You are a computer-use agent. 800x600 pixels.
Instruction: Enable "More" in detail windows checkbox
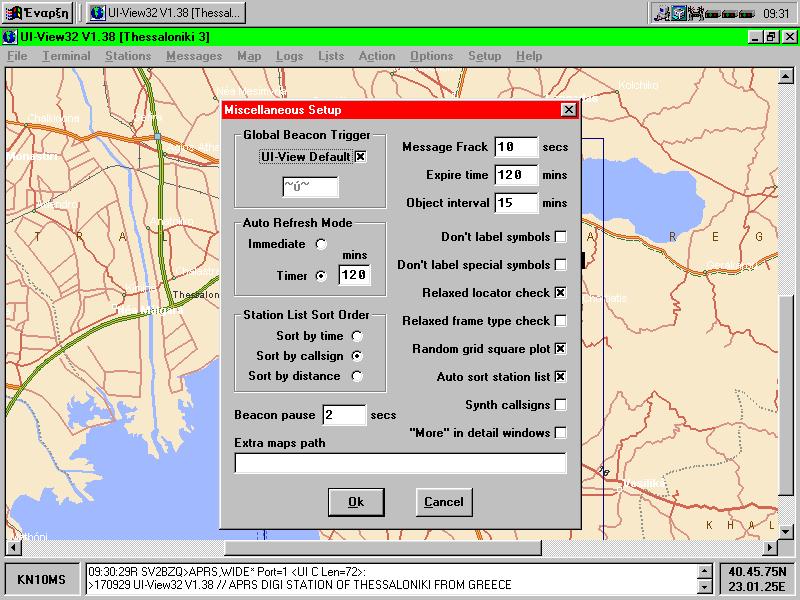(560, 433)
